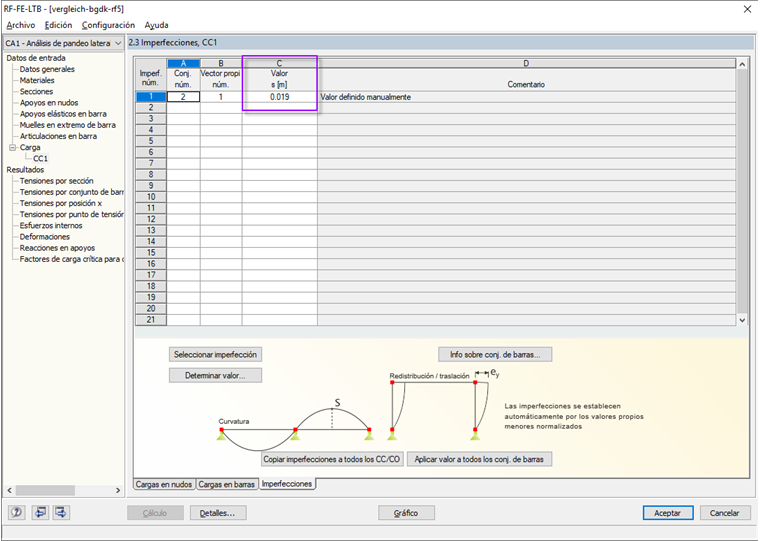Select Muelles en extremo de barra

pos(68,125)
